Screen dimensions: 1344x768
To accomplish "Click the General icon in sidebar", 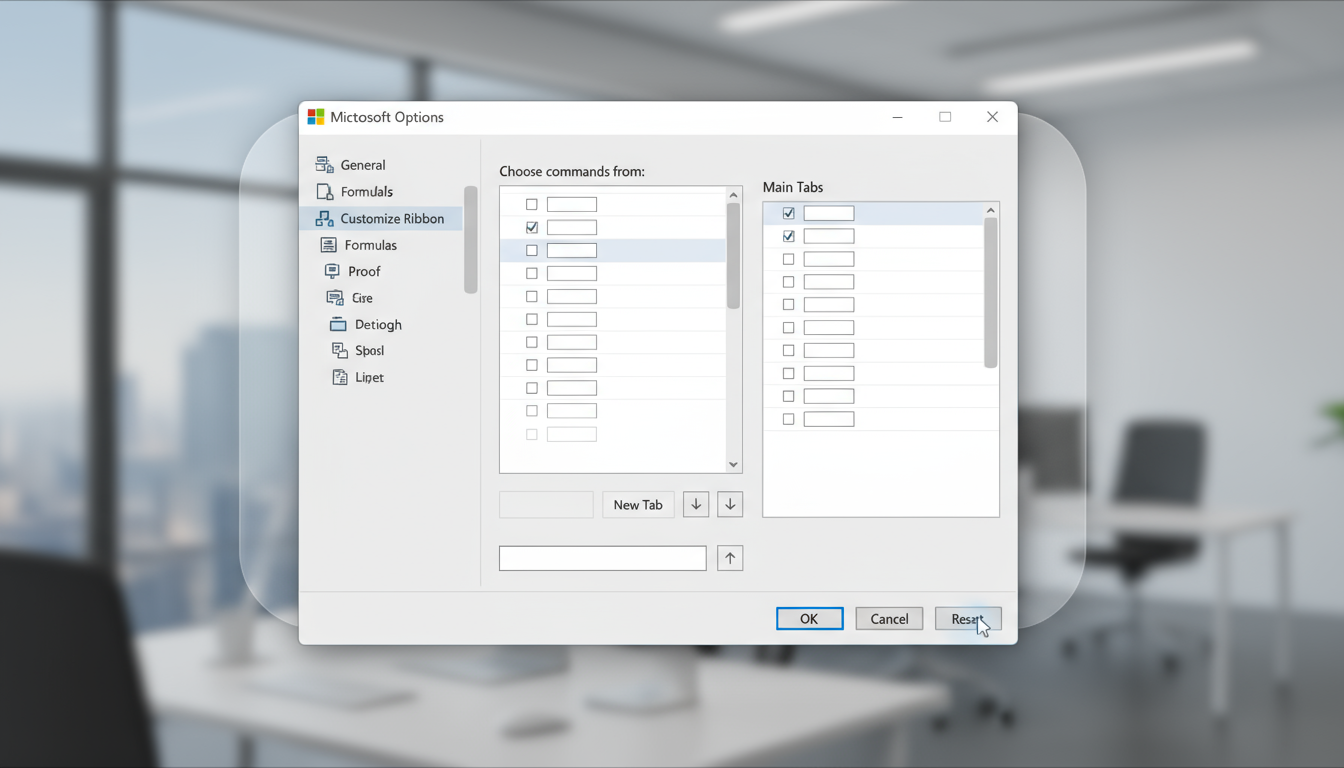I will [324, 165].
